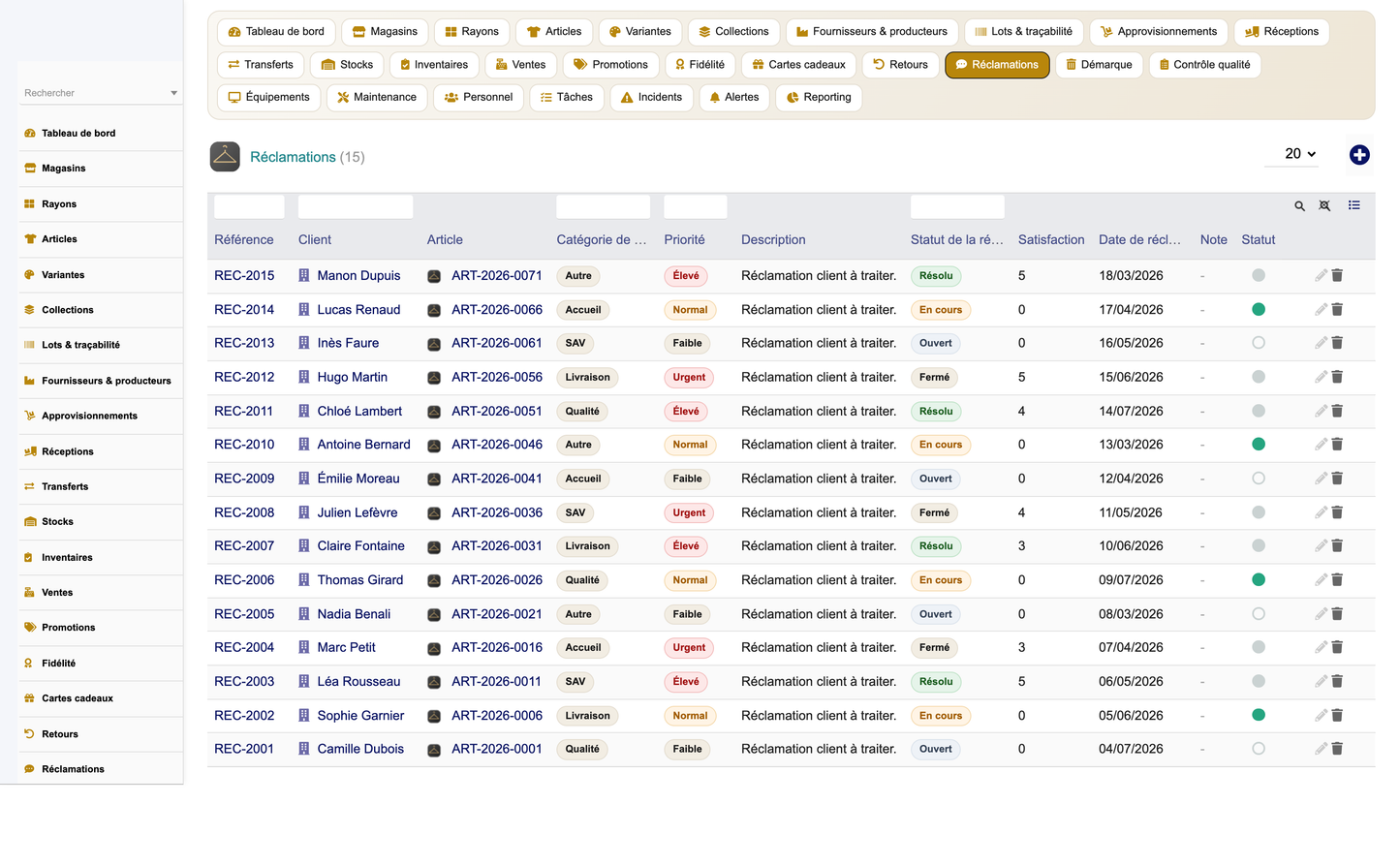Click the hanger logo next to Réclamations title

225,157
